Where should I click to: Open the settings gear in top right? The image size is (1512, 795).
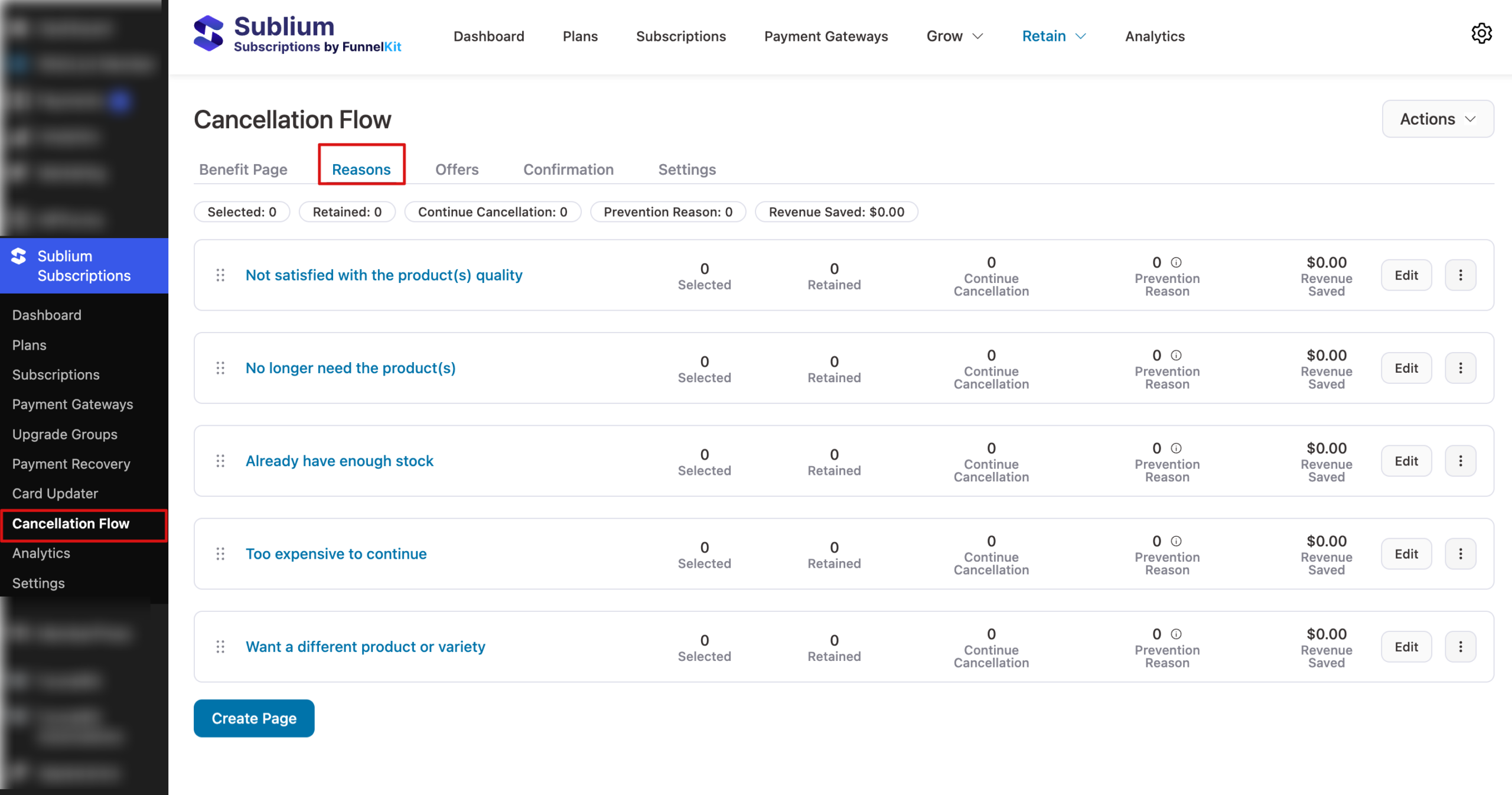[x=1482, y=34]
